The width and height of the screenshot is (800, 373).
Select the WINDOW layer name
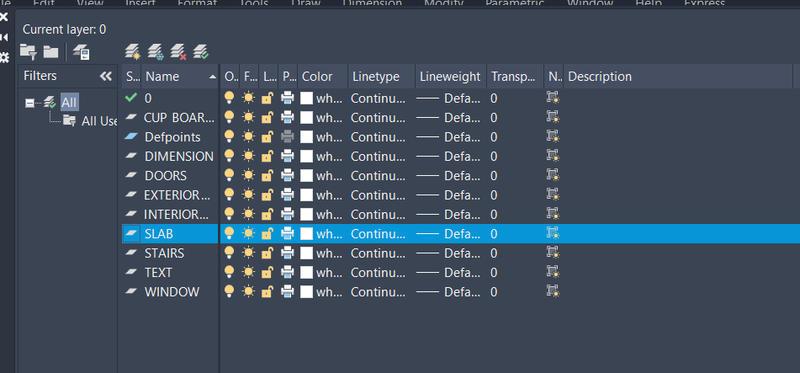click(172, 292)
